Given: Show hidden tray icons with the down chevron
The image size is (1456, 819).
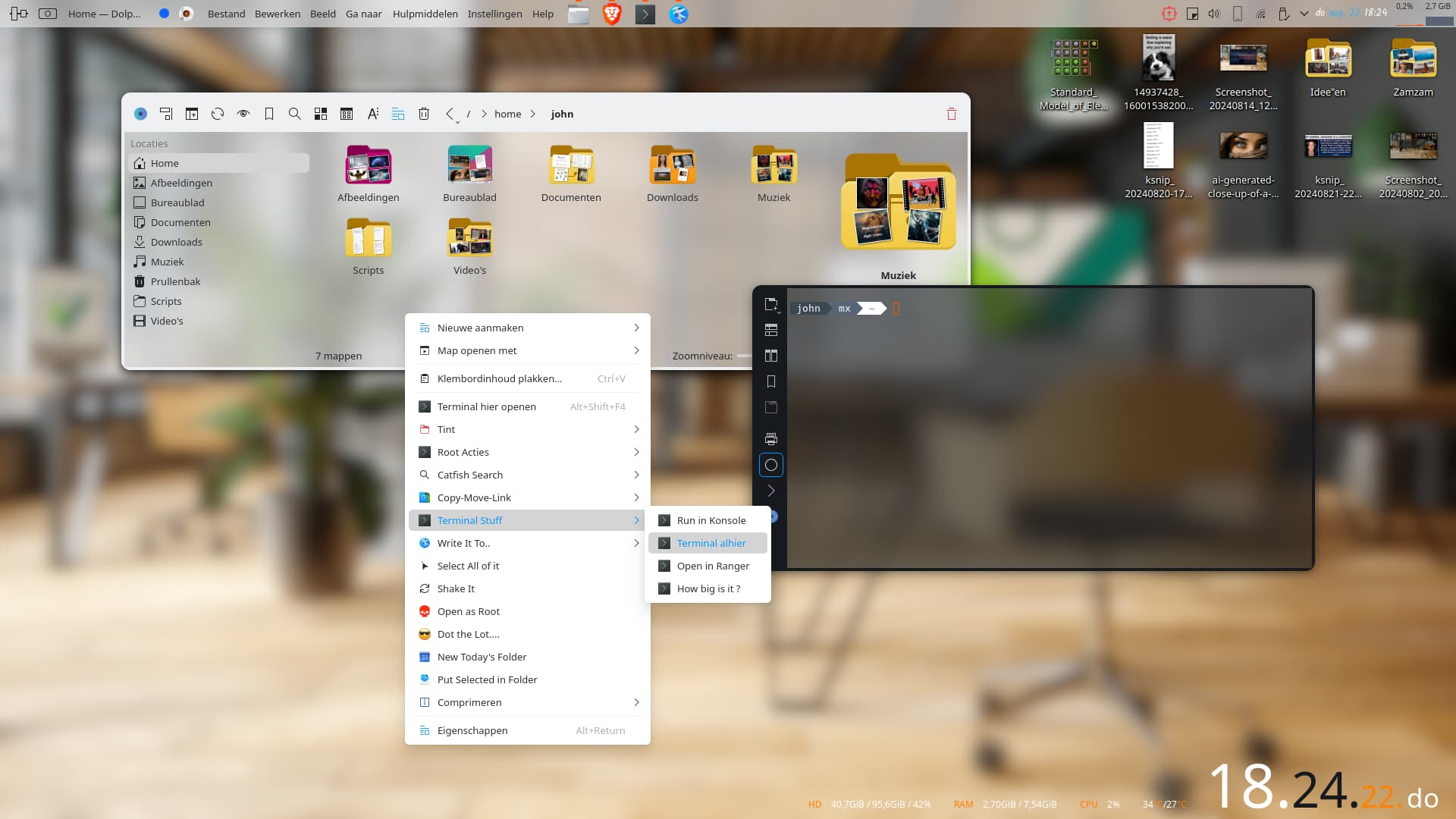Looking at the screenshot, I should [x=1304, y=14].
